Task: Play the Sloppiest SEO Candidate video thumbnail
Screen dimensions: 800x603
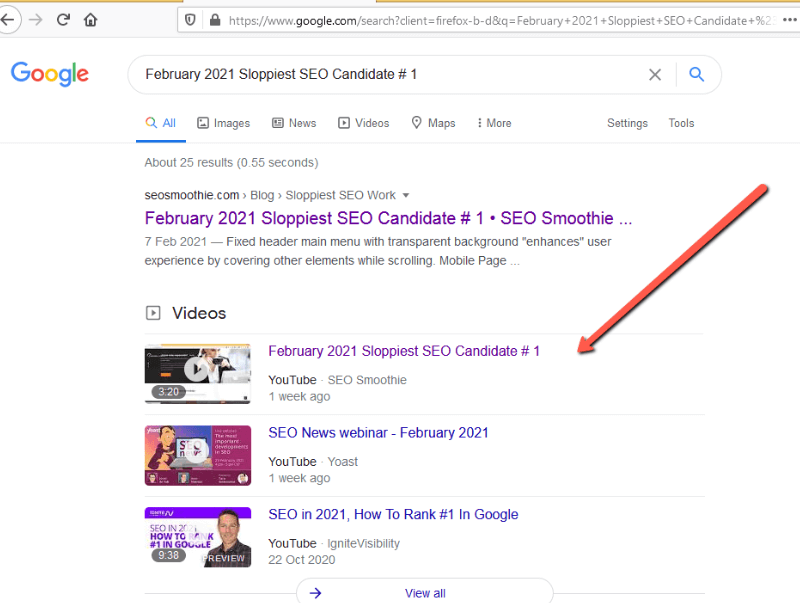Action: [197, 373]
